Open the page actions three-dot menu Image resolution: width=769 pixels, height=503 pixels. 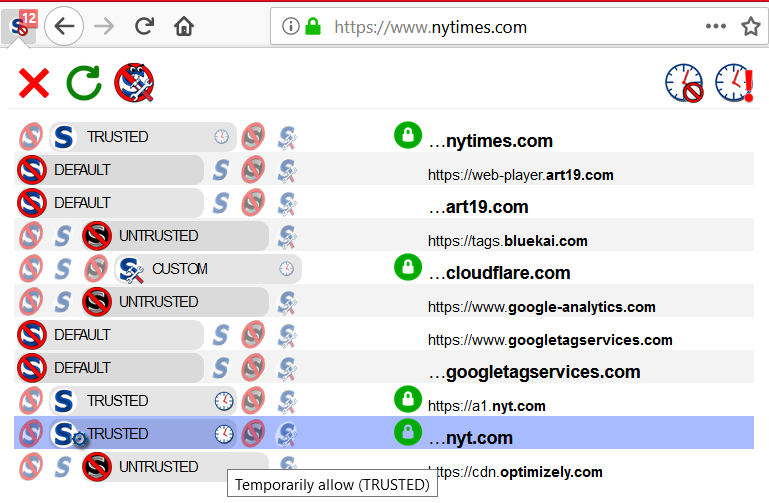pos(715,27)
